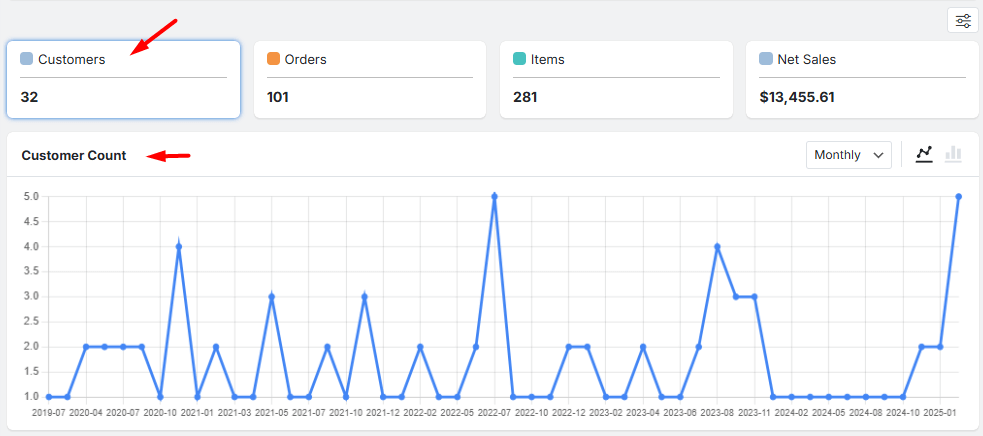Select the Orders metric card
Image resolution: width=983 pixels, height=436 pixels.
(370, 79)
